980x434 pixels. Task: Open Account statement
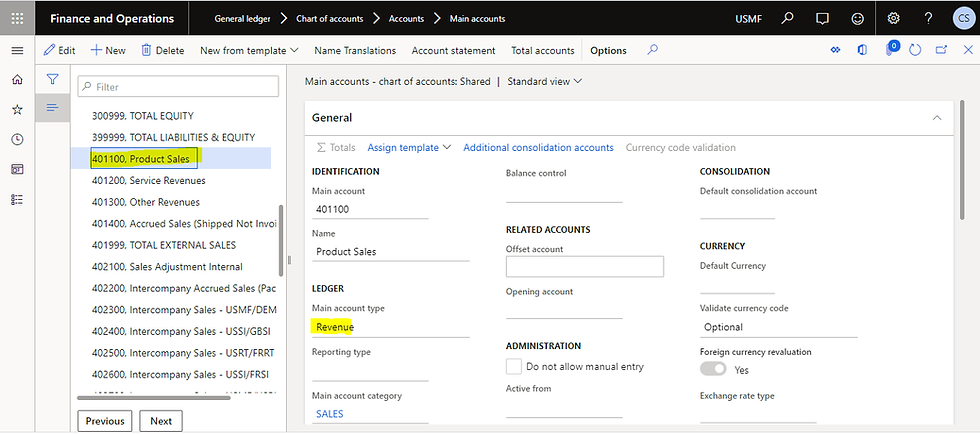tap(453, 51)
